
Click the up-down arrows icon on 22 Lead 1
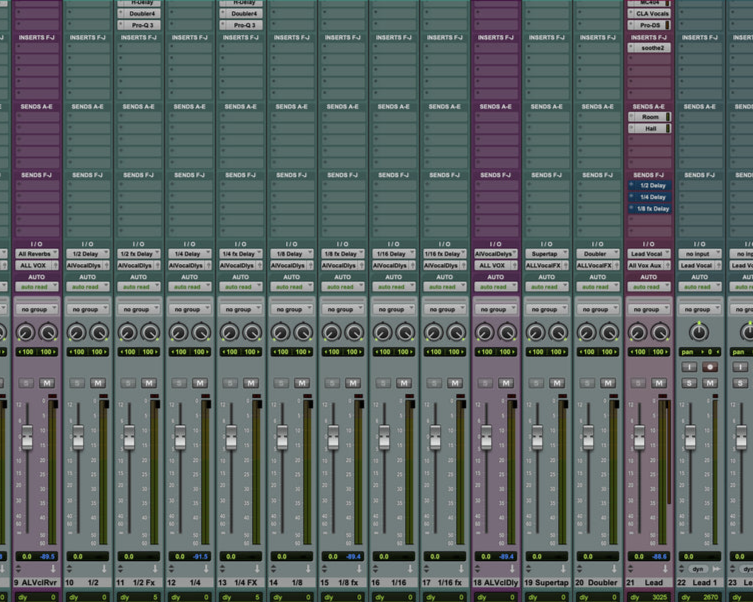681,569
